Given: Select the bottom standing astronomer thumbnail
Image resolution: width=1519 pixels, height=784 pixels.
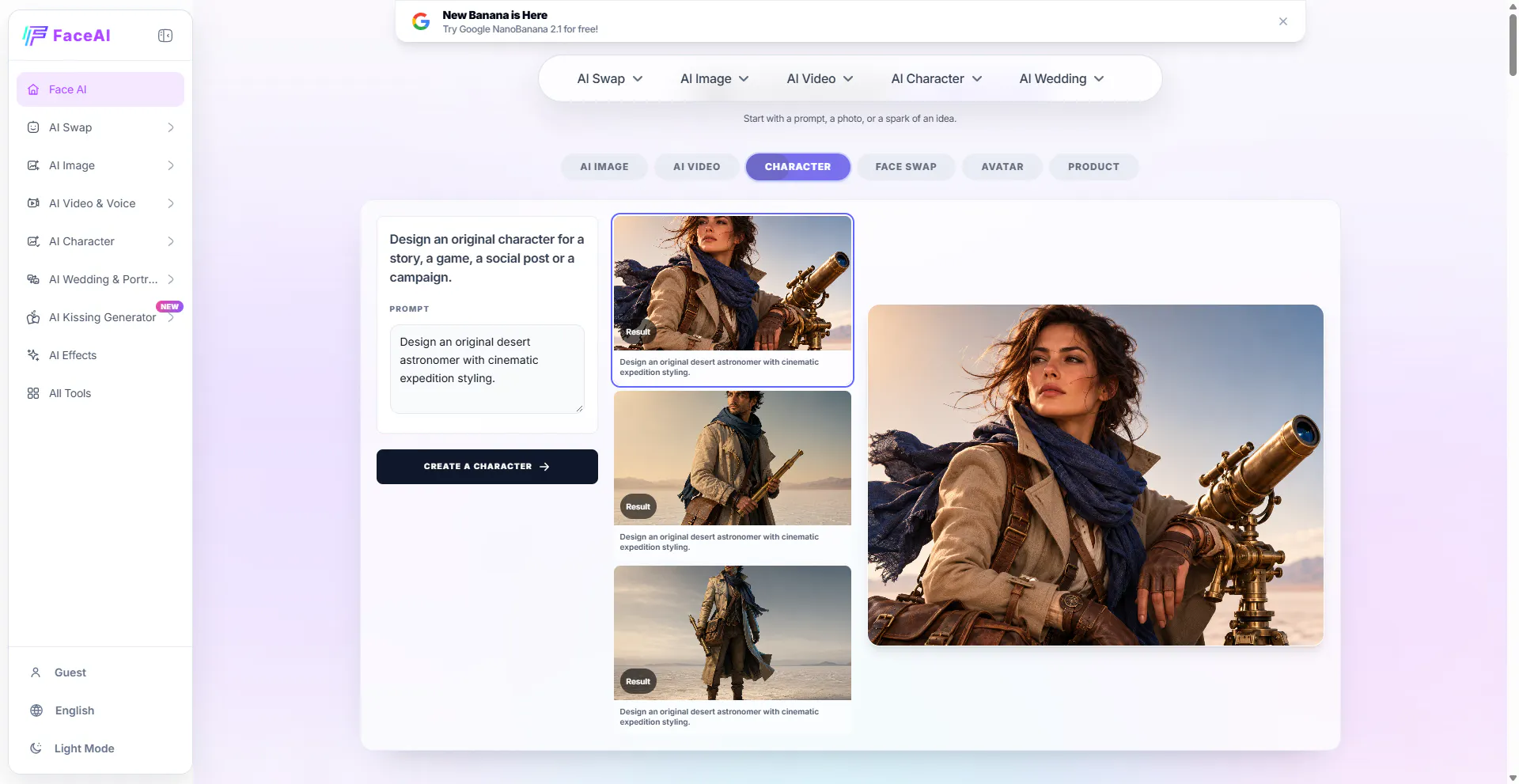Looking at the screenshot, I should click(733, 633).
